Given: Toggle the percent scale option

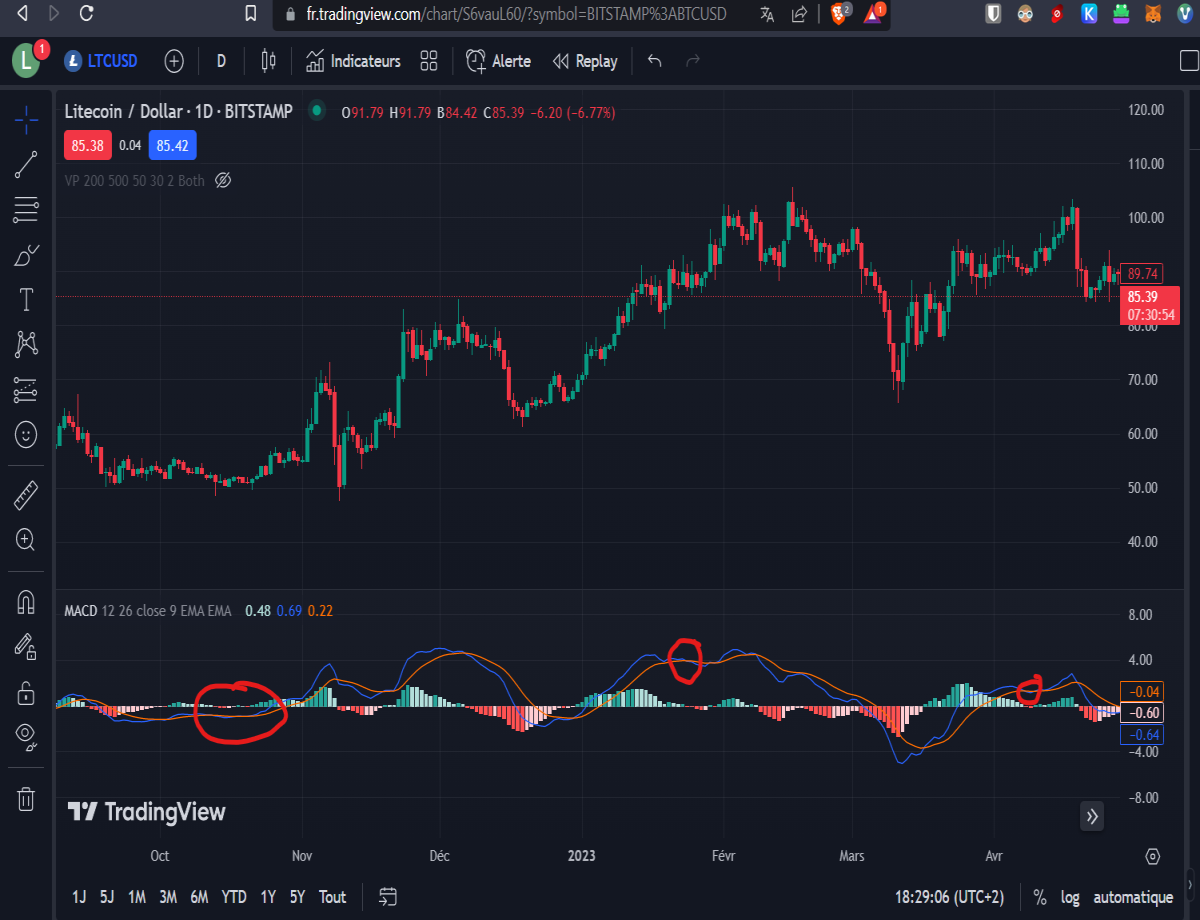Looking at the screenshot, I should coord(1040,897).
